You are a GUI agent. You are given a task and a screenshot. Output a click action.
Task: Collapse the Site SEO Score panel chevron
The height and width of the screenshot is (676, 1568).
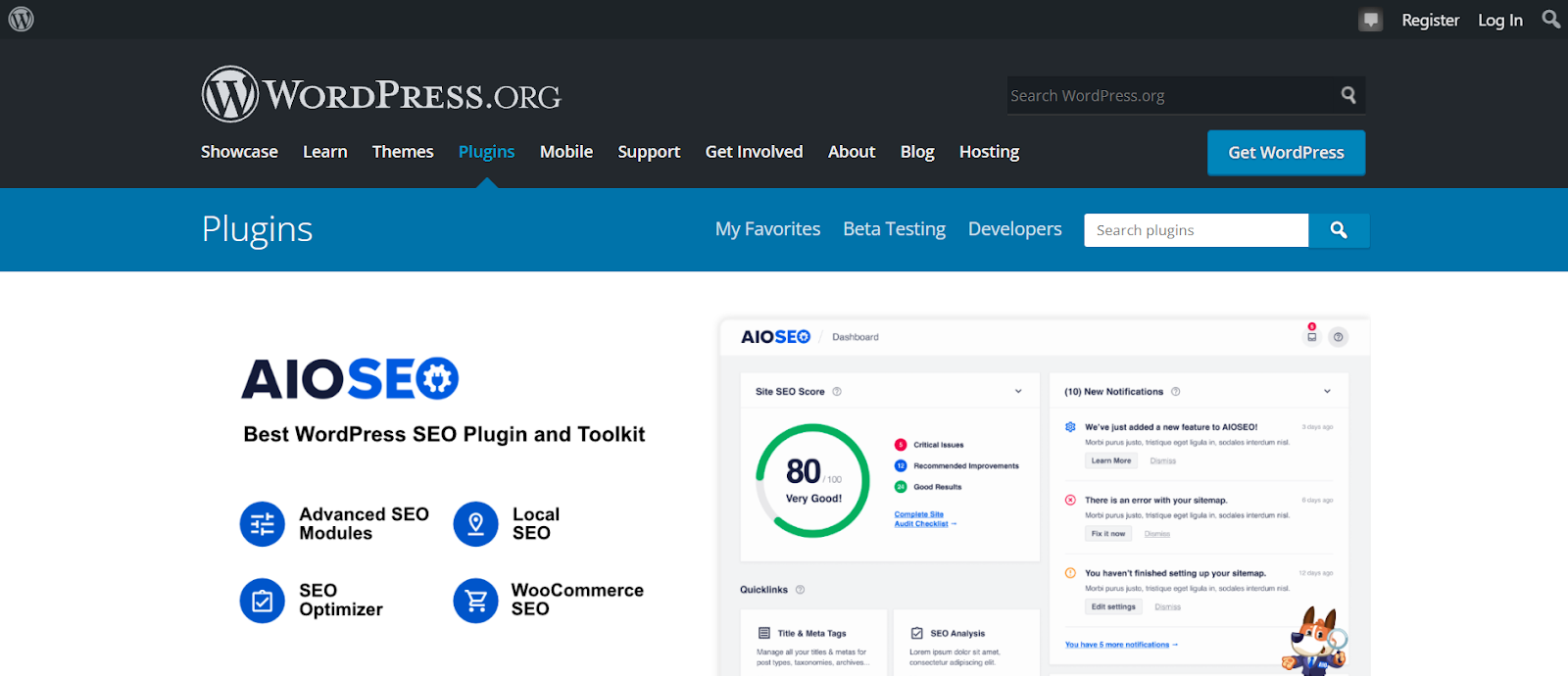[1018, 392]
